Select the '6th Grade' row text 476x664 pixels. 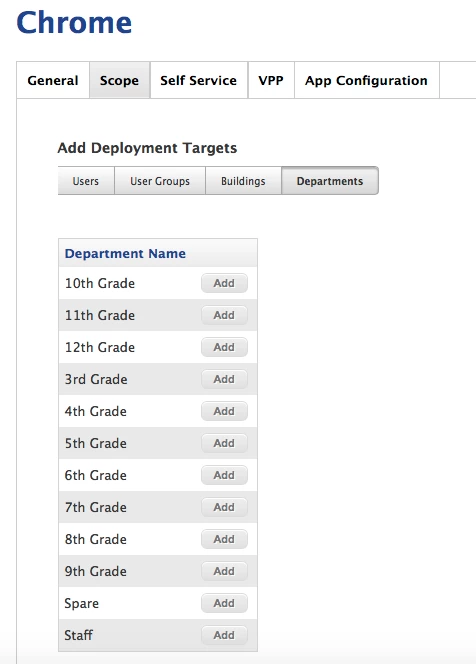(96, 475)
